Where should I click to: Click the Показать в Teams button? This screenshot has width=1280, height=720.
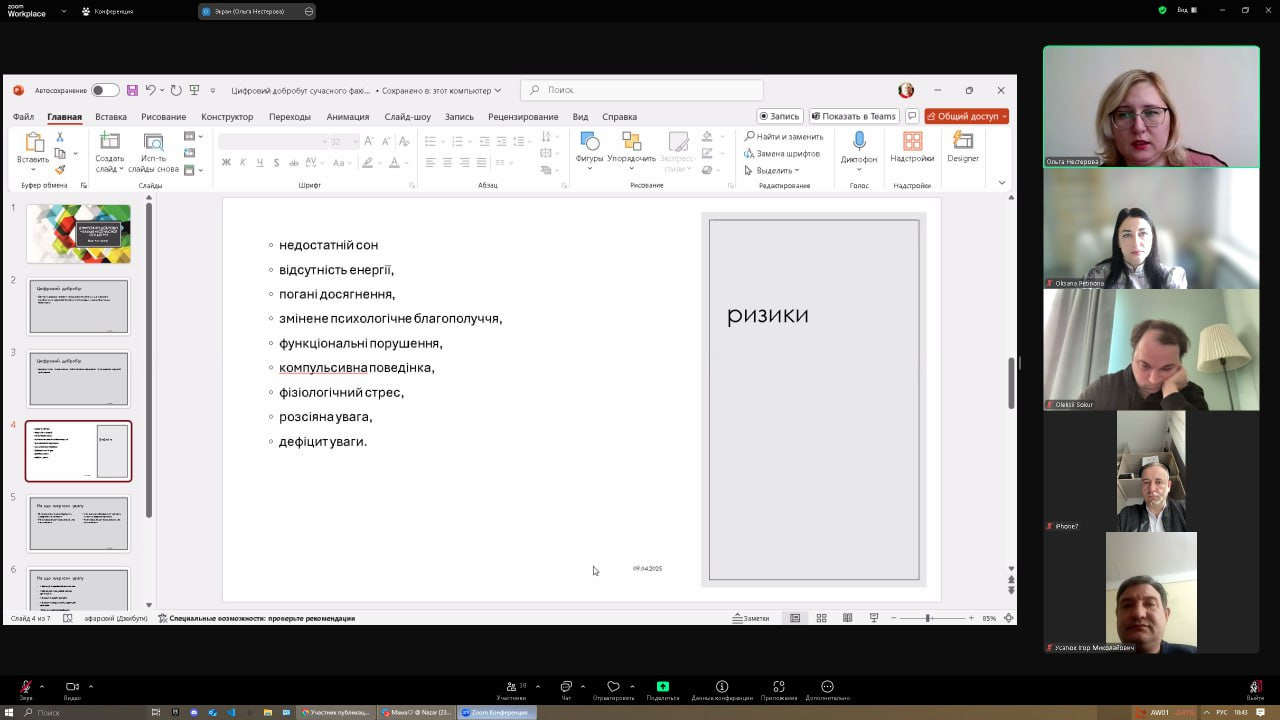853,116
